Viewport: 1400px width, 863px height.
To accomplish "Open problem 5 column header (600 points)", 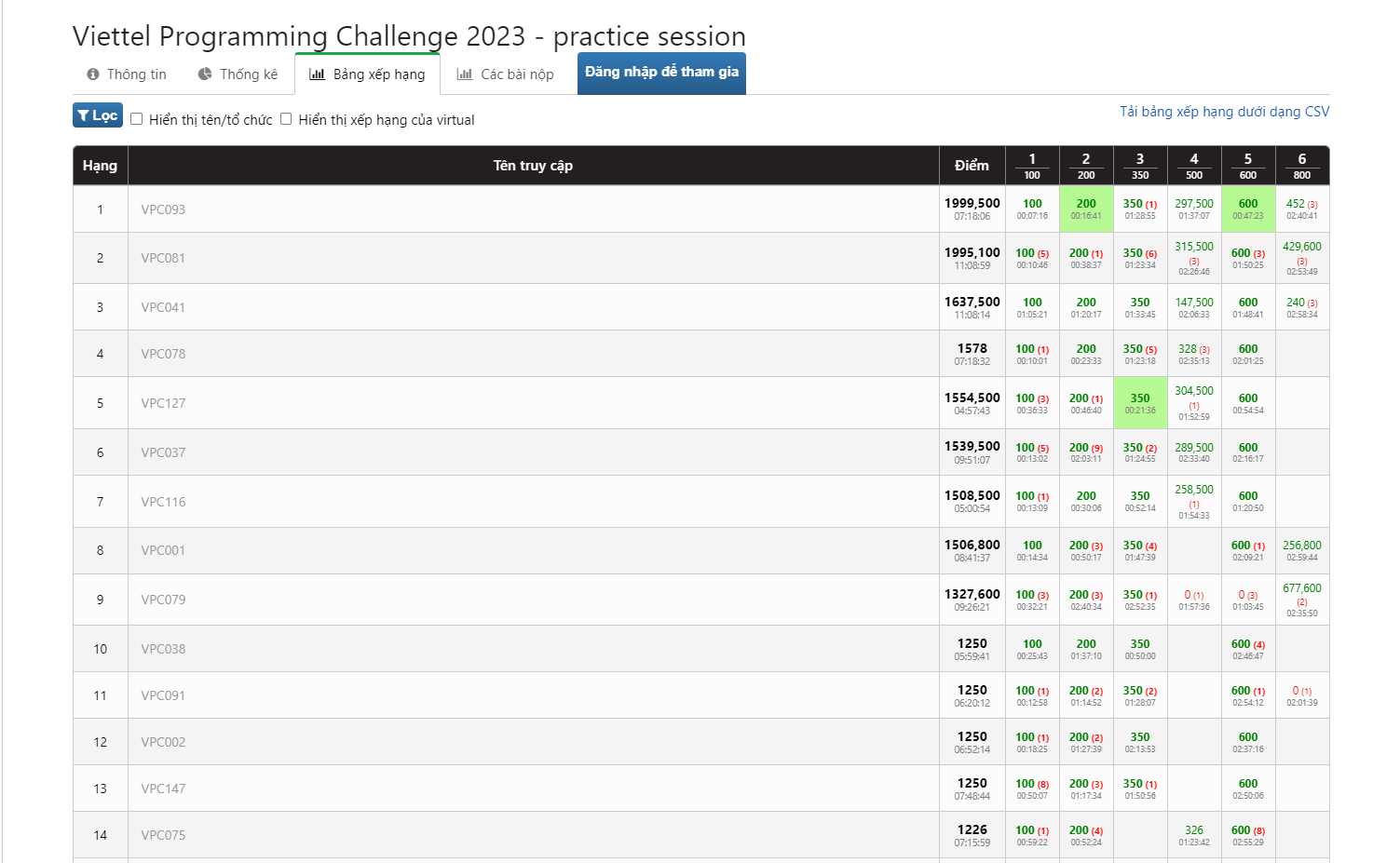I will (x=1248, y=166).
